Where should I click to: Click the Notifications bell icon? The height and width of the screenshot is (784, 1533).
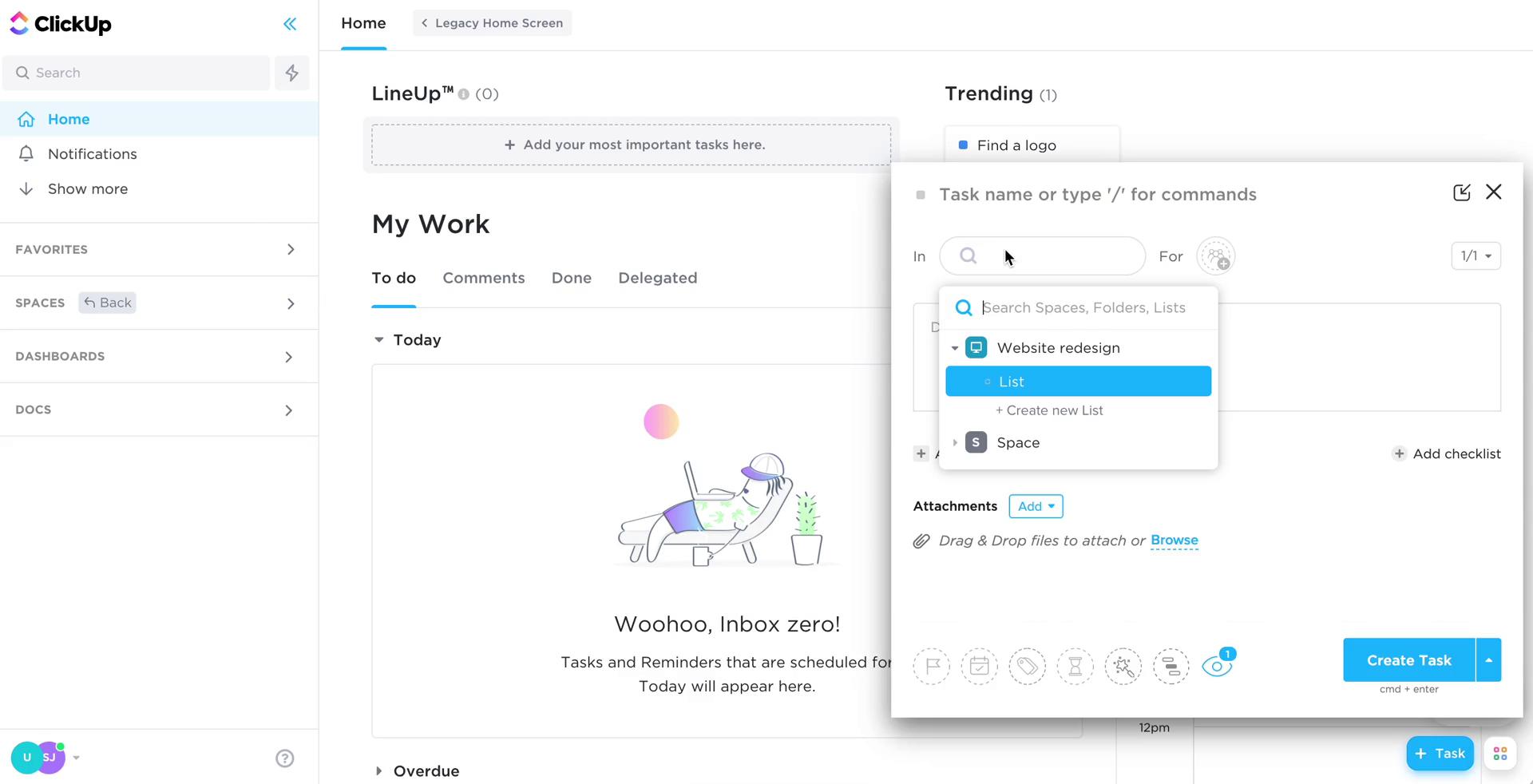[26, 153]
